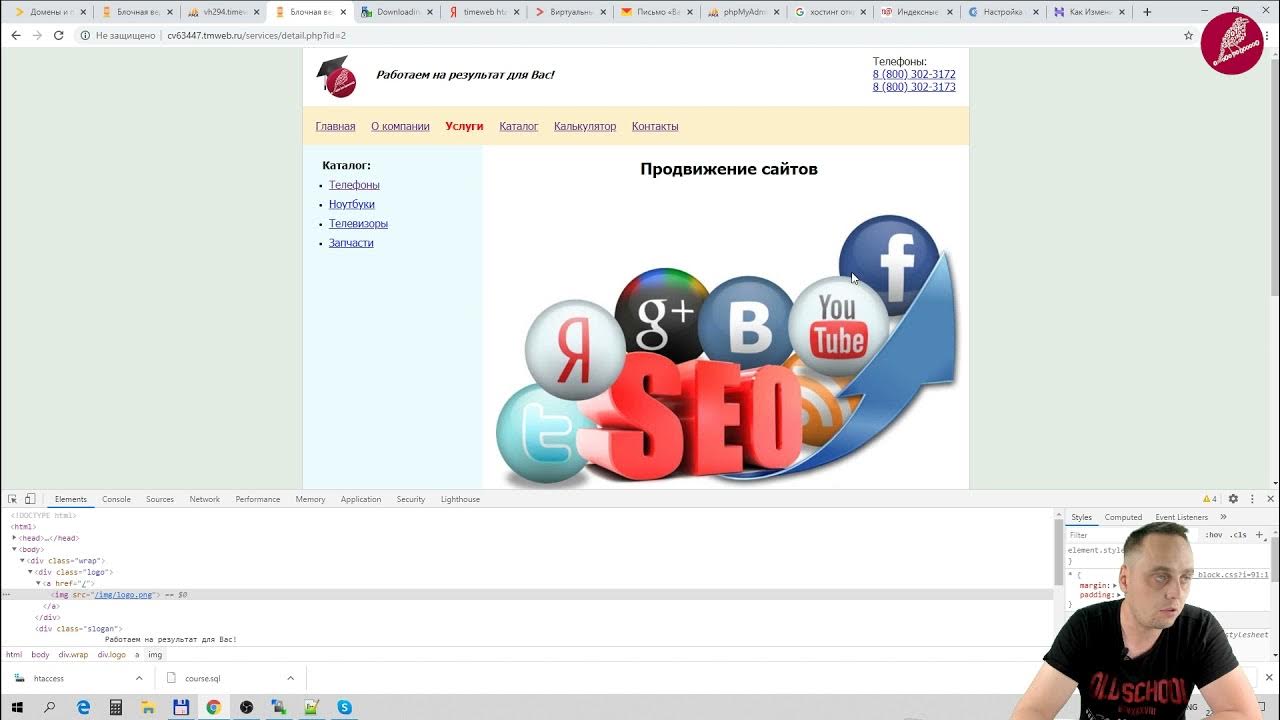Add a new style rule with plus icon
This screenshot has width=1280, height=720.
tap(1259, 535)
